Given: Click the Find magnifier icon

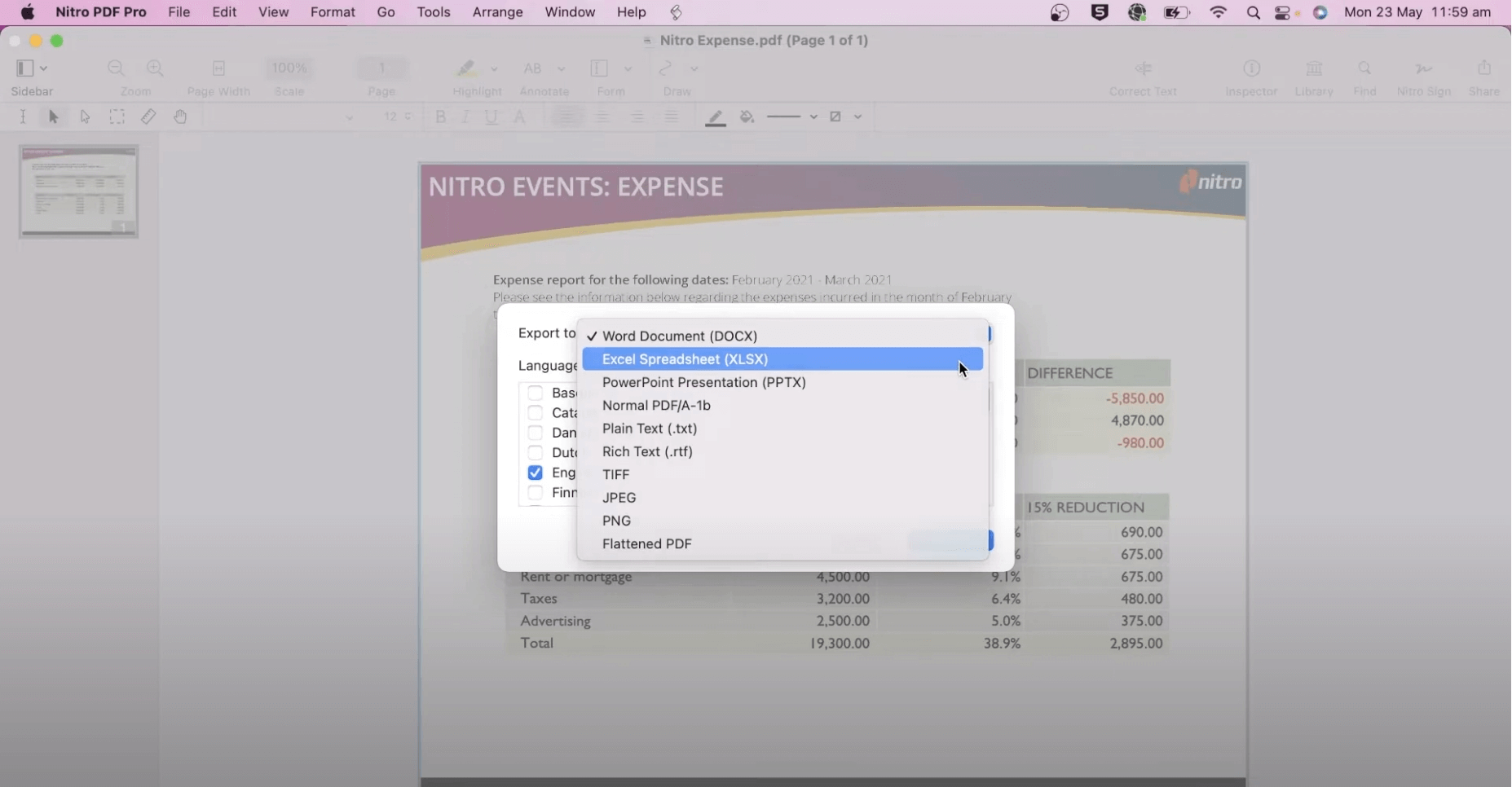Looking at the screenshot, I should 1364,69.
